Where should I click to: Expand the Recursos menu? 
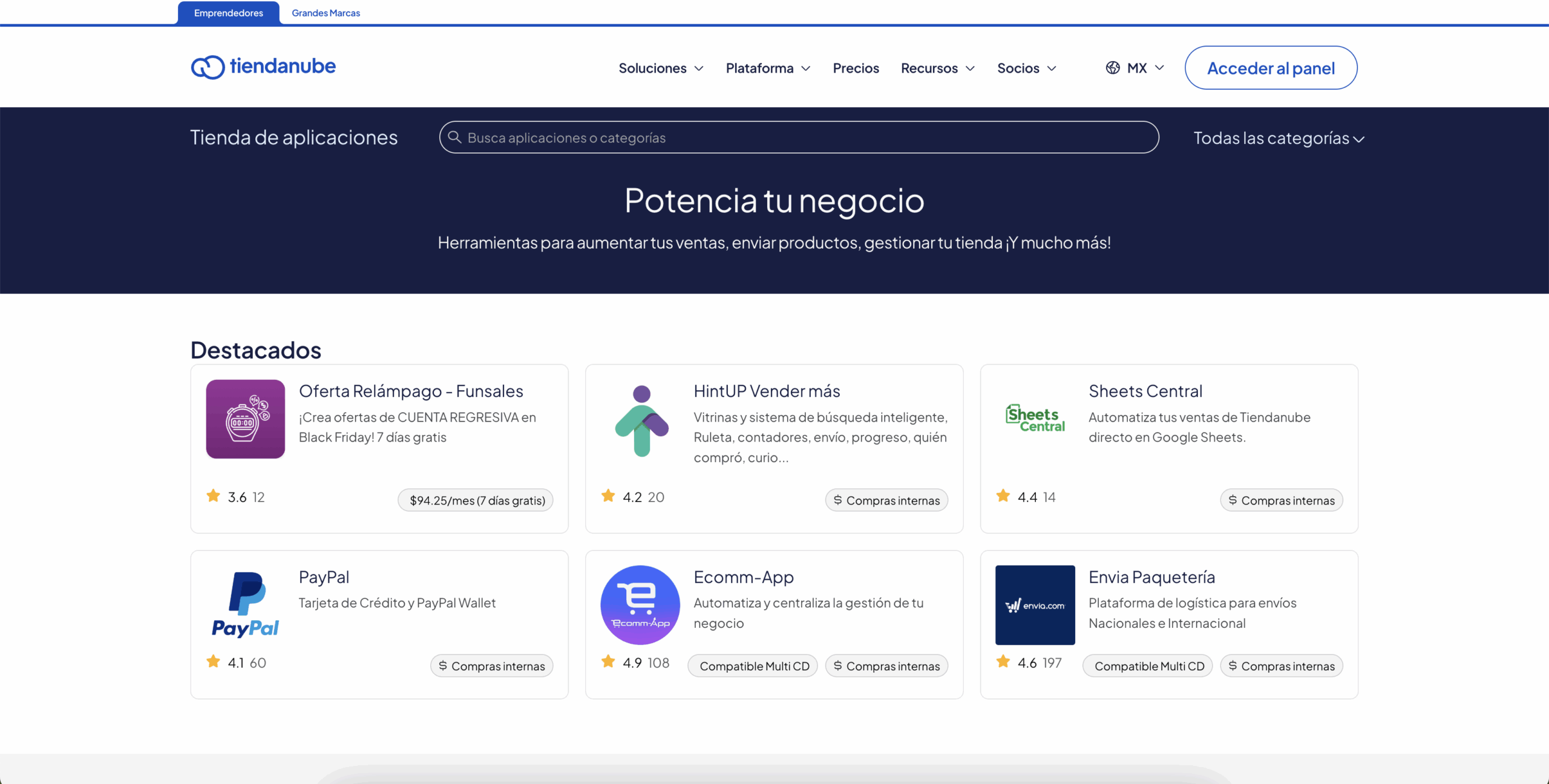pos(938,68)
